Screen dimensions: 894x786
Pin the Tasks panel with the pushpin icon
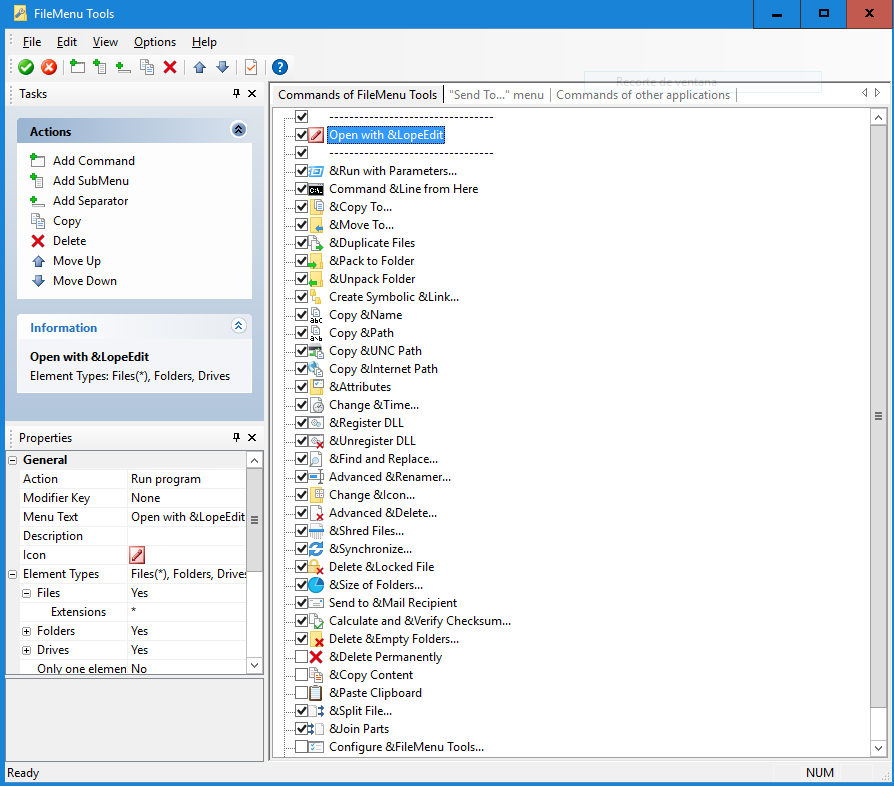[237, 93]
